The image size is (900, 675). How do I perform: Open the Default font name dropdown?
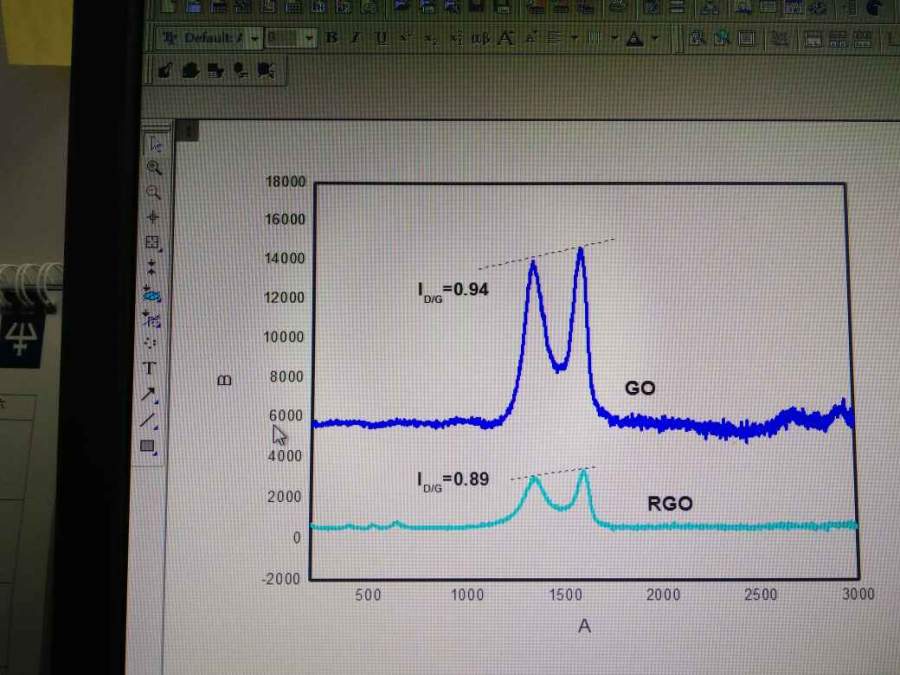pos(256,38)
